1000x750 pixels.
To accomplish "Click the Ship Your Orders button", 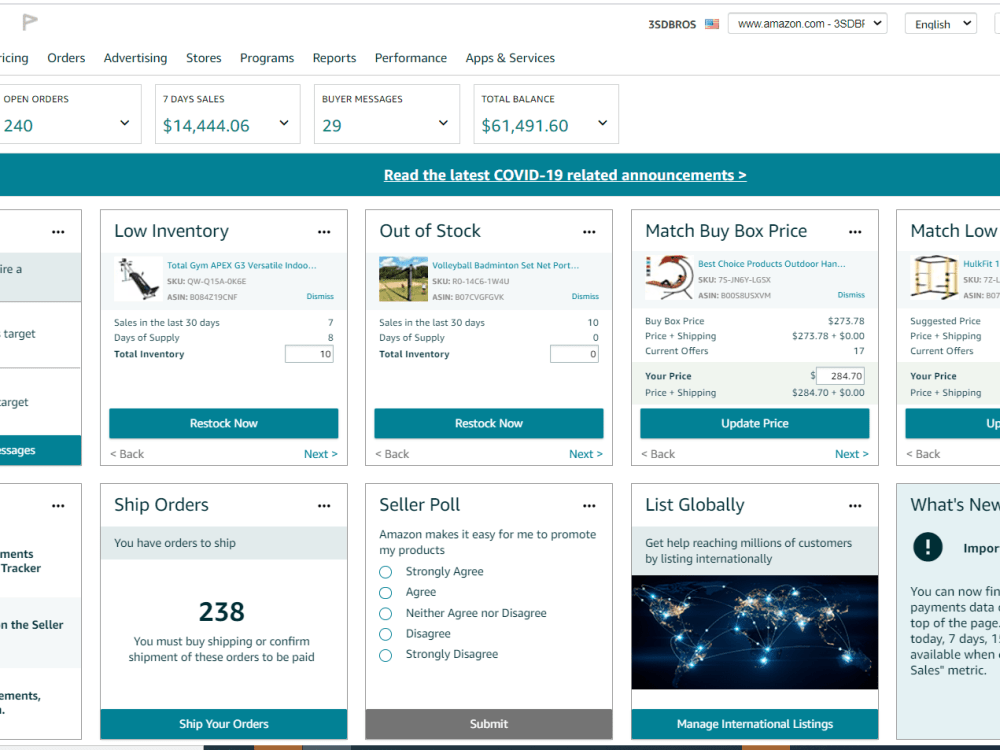I will pyautogui.click(x=224, y=724).
